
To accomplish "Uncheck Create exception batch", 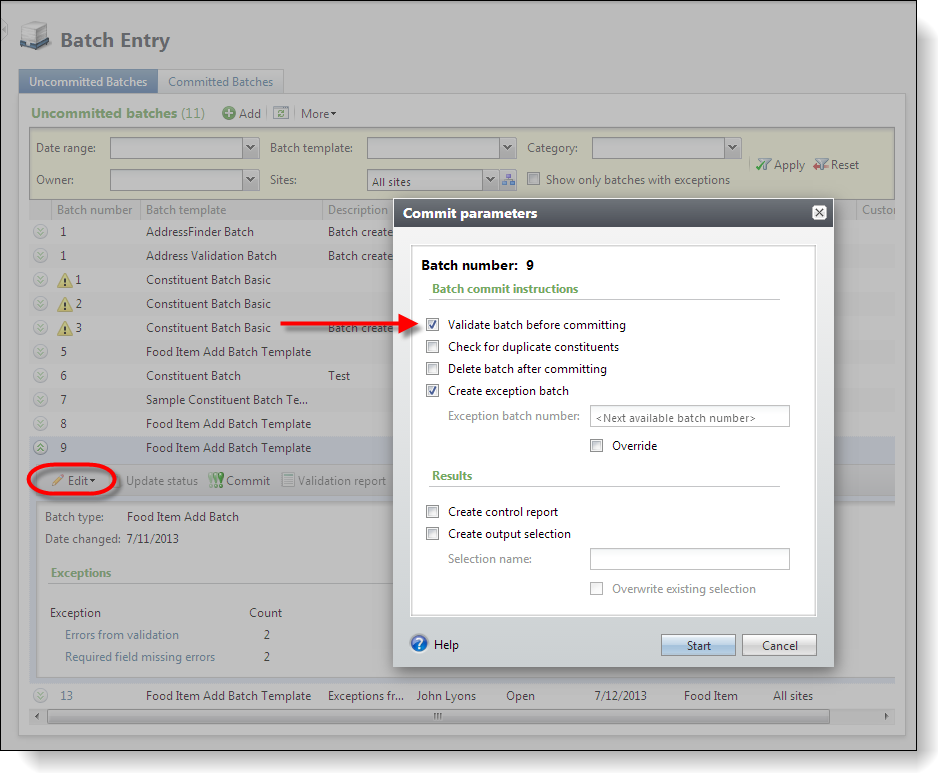I will coord(433,391).
